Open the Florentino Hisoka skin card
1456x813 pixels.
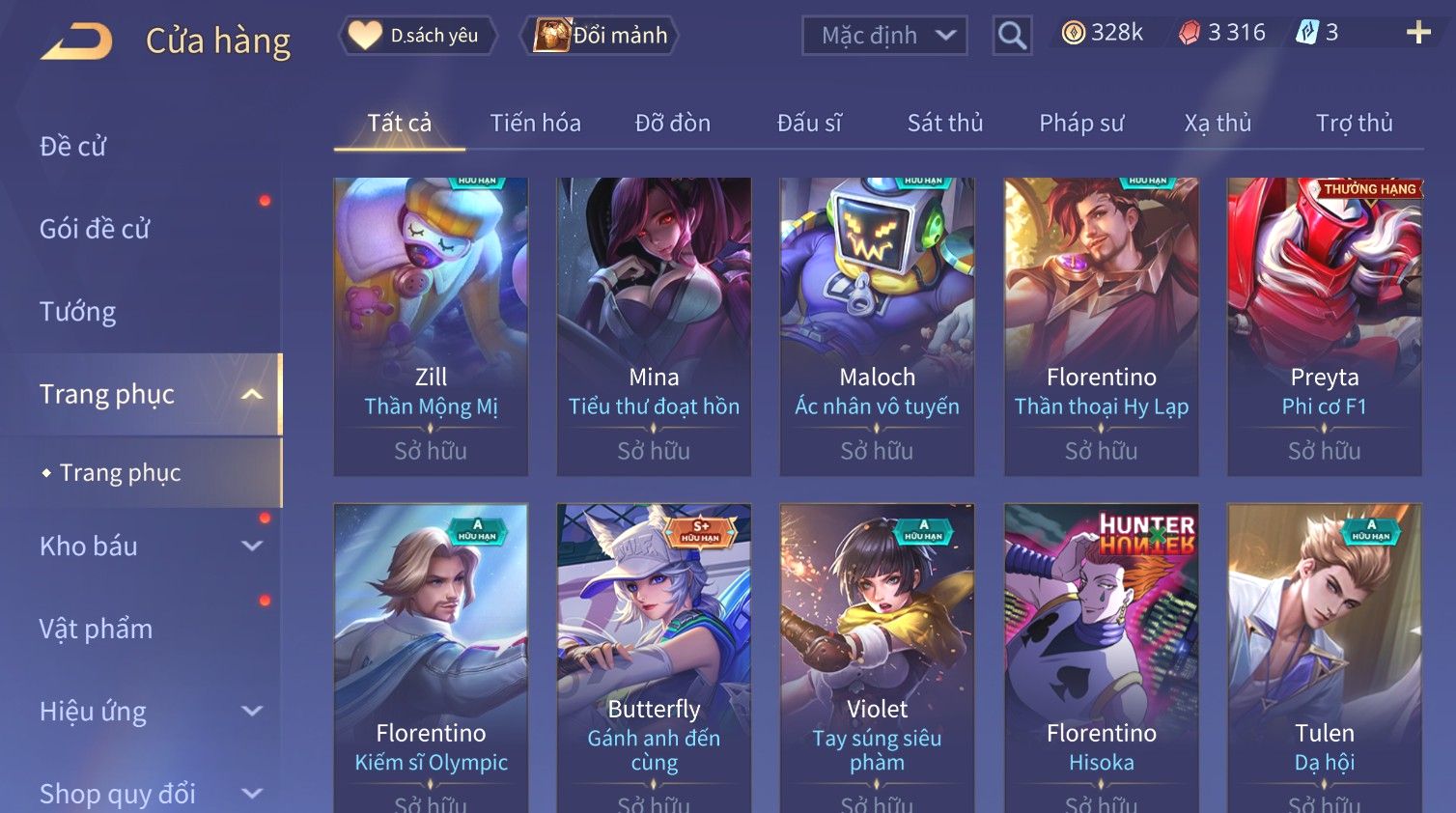pyautogui.click(x=1101, y=658)
